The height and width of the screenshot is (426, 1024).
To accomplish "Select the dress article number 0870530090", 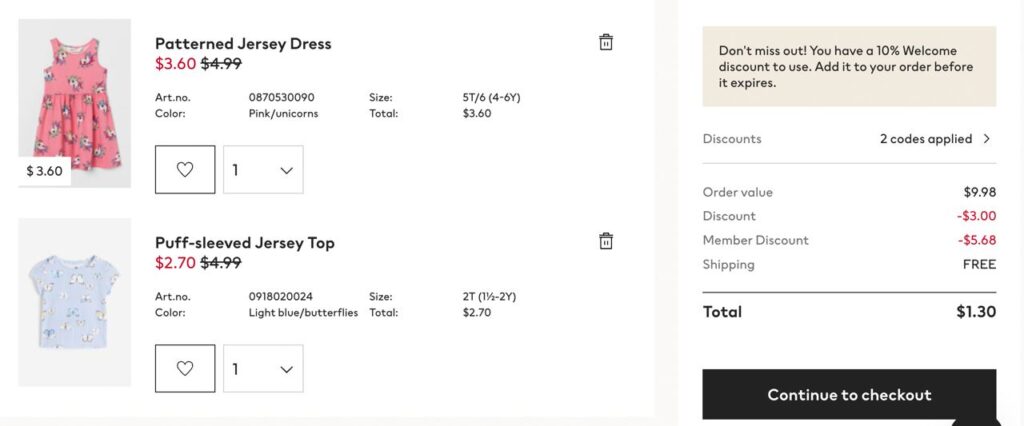I will (x=281, y=98).
